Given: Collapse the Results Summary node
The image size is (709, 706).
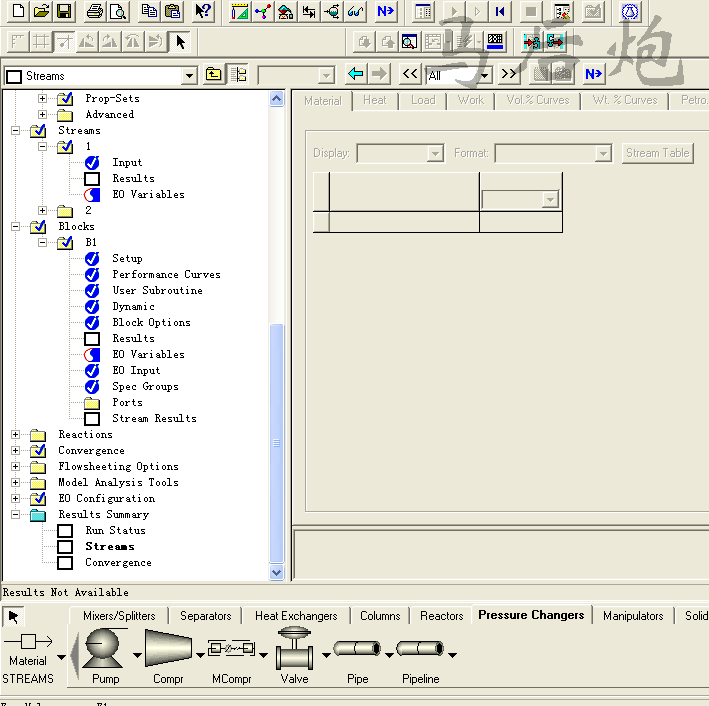Looking at the screenshot, I should pos(15,515).
